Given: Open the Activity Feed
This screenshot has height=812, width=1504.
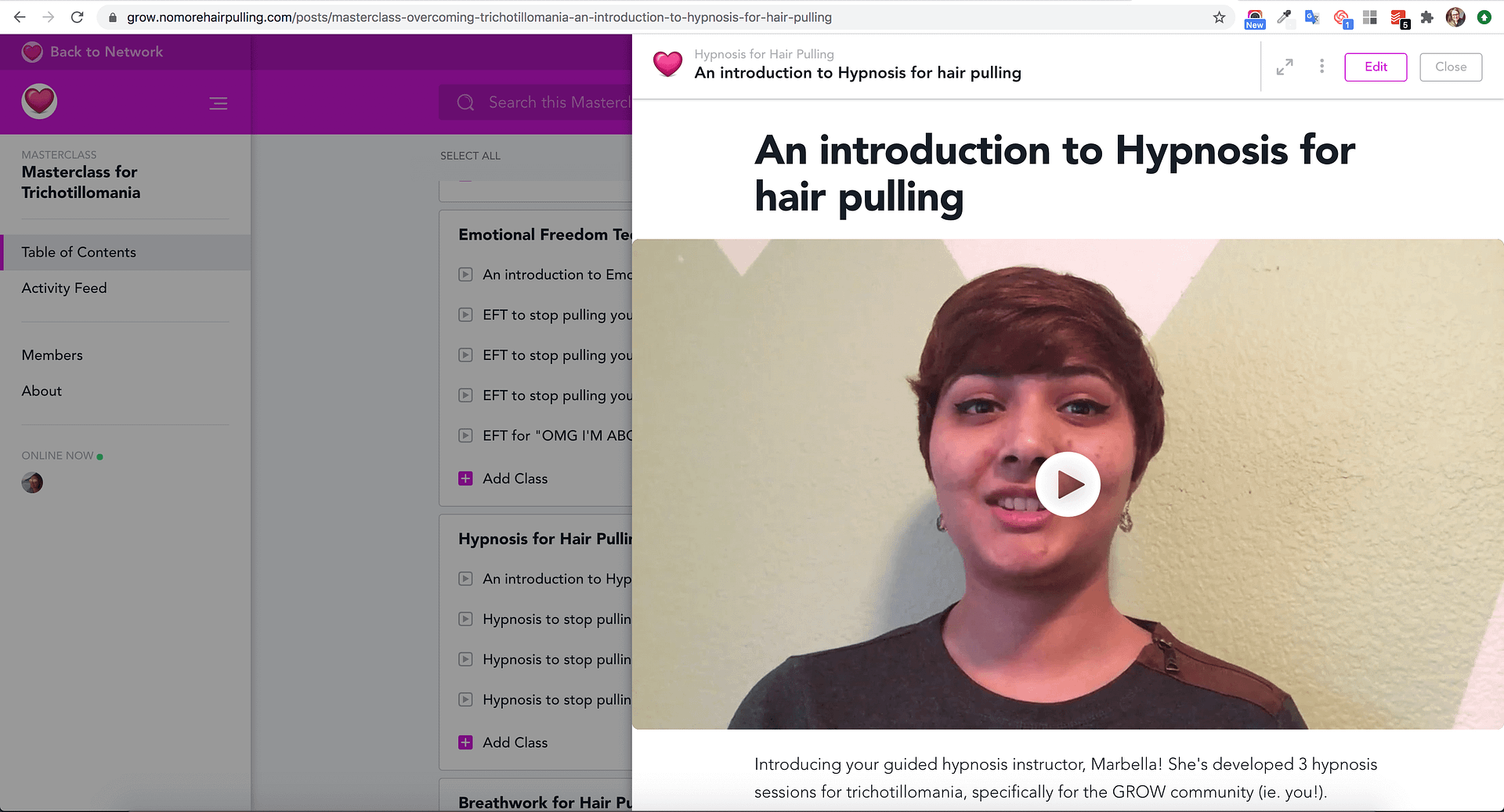Looking at the screenshot, I should (64, 288).
